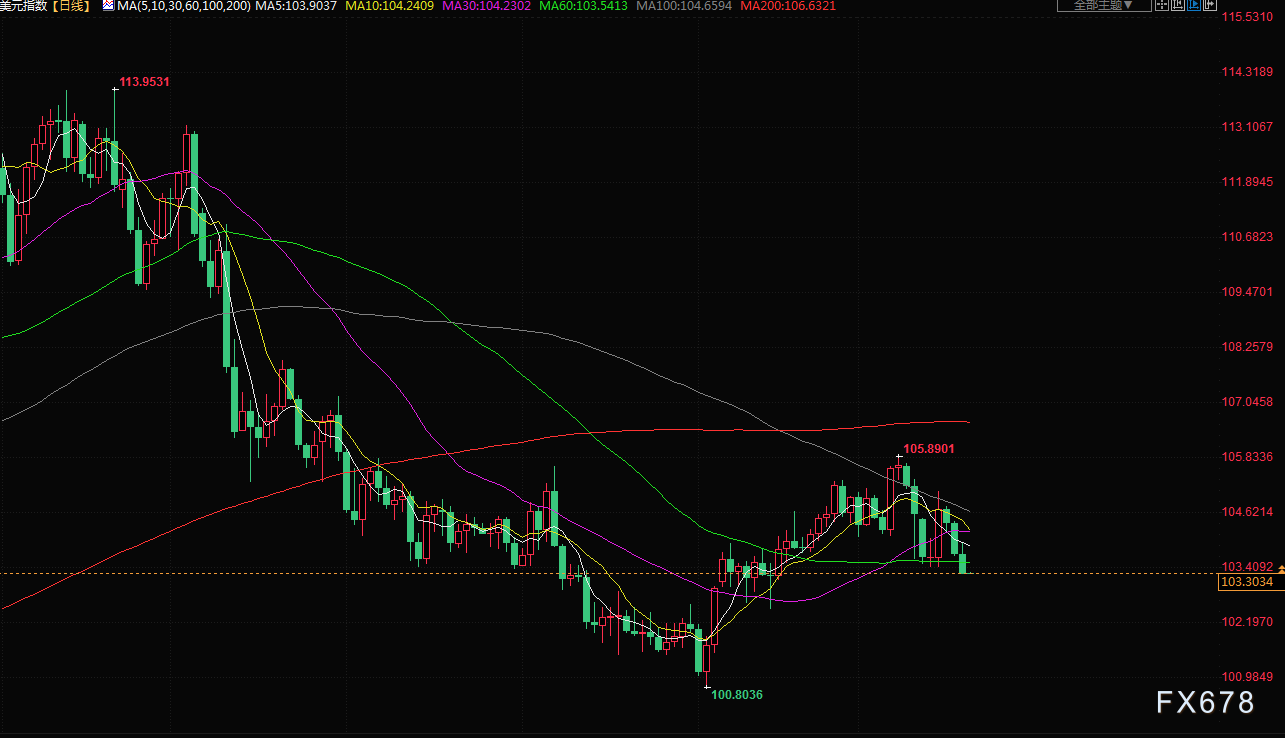Select the 日线 period label
The height and width of the screenshot is (738, 1285).
[72, 6]
